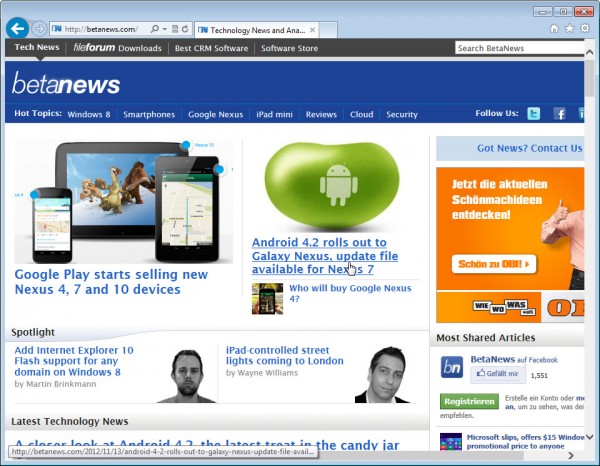Open the Security hot topic

(x=402, y=114)
